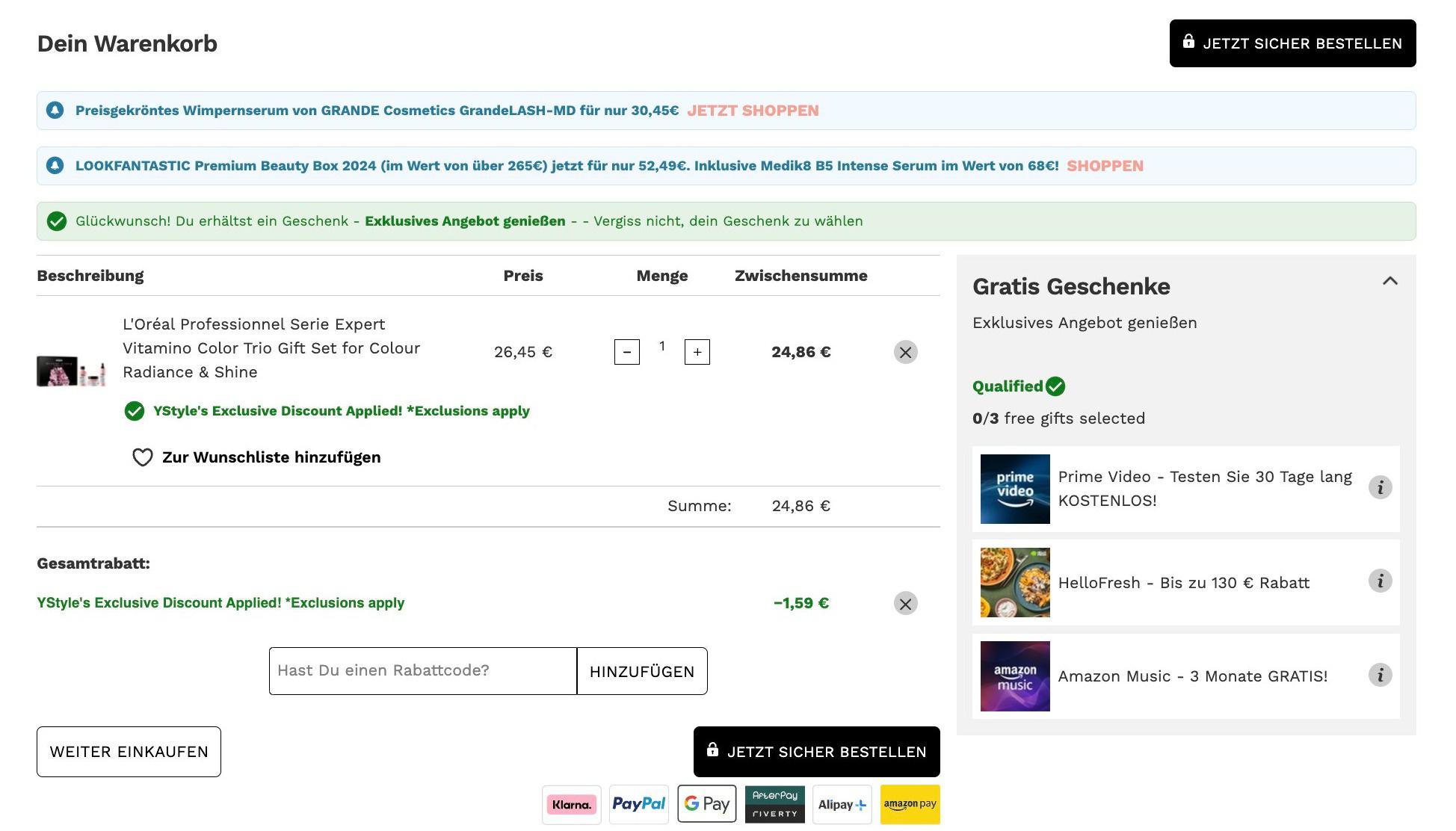Click Qualified green check badge
Image resolution: width=1456 pixels, height=831 pixels.
pyautogui.click(x=1055, y=386)
